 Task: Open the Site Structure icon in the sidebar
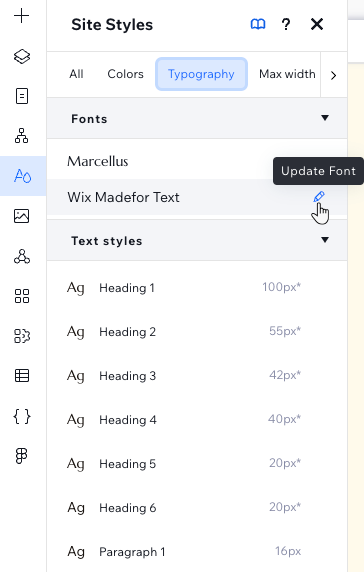tap(22, 136)
